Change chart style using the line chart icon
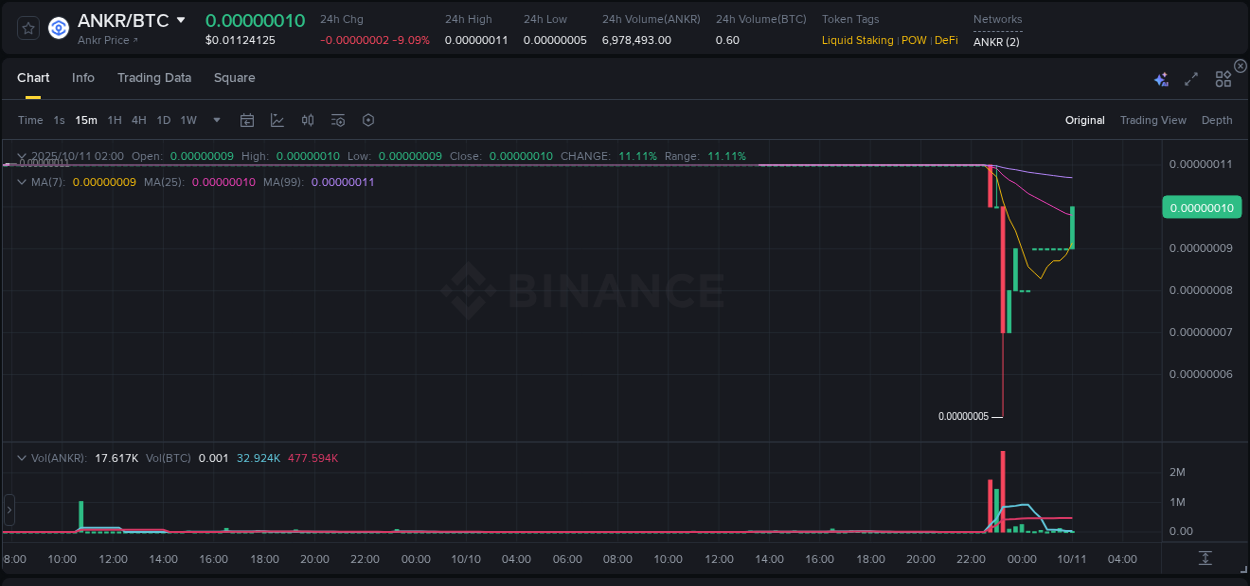This screenshot has width=1250, height=586. tap(277, 120)
